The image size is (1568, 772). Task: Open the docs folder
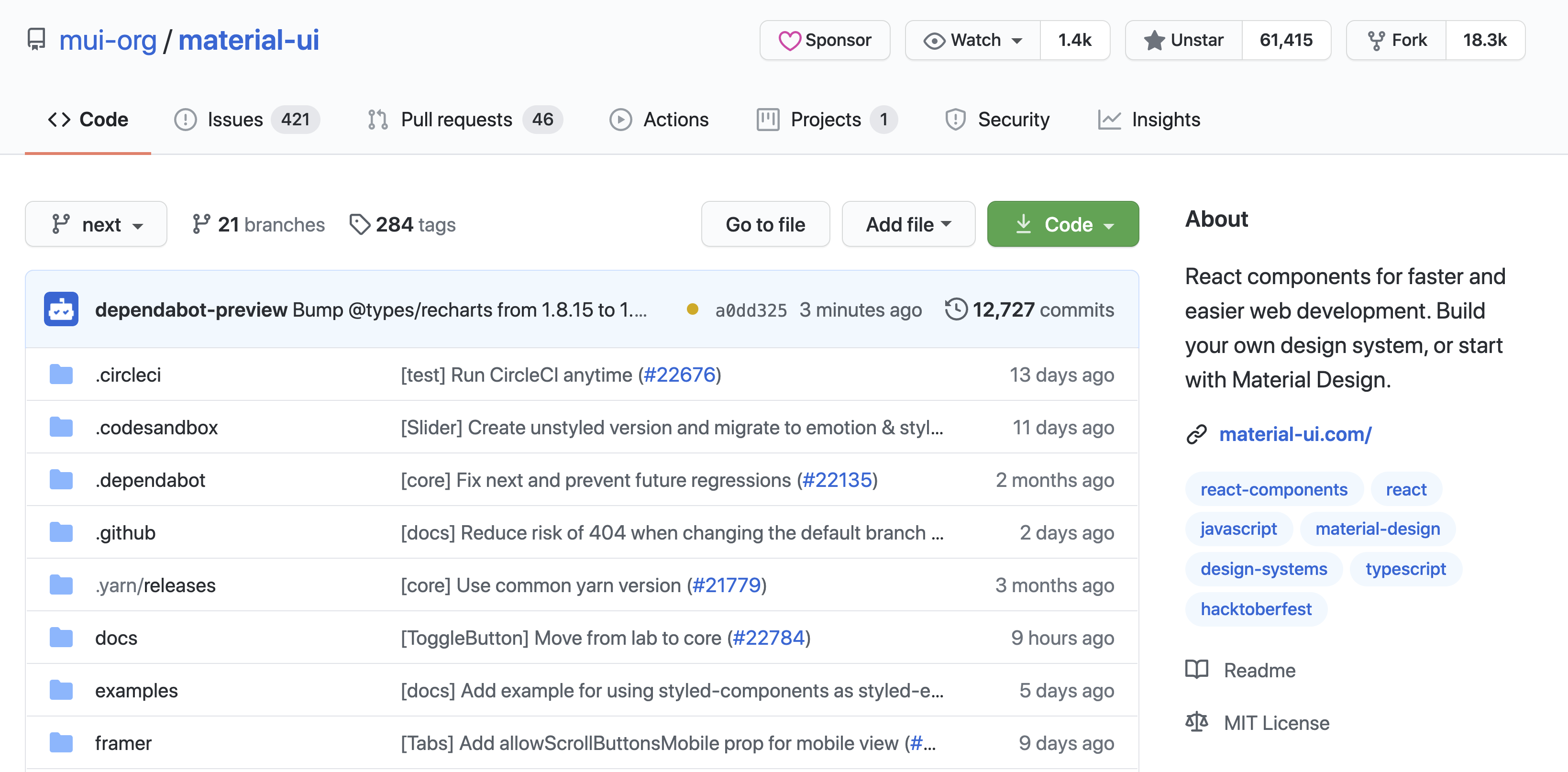116,638
